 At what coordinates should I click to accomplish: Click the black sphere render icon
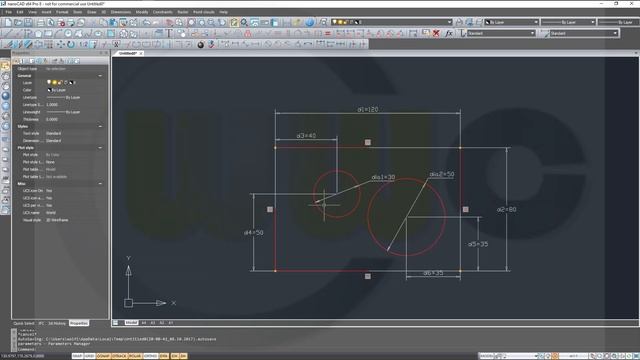coord(200,44)
